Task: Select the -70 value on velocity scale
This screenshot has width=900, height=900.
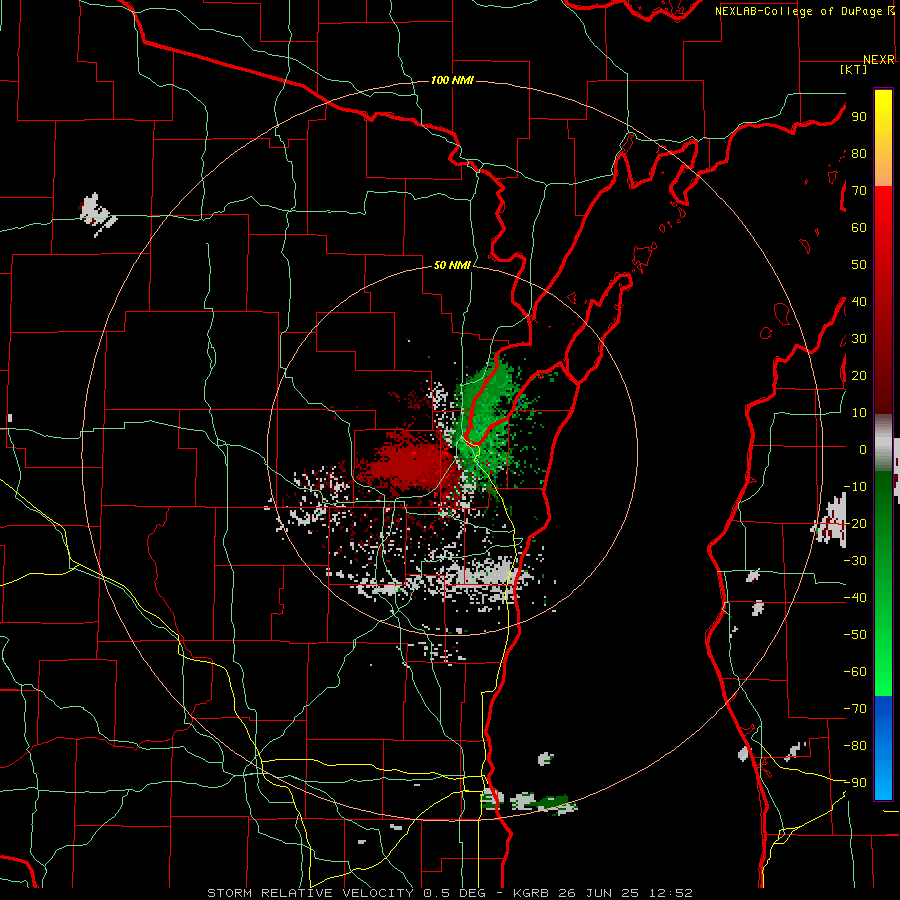Action: pyautogui.click(x=855, y=708)
